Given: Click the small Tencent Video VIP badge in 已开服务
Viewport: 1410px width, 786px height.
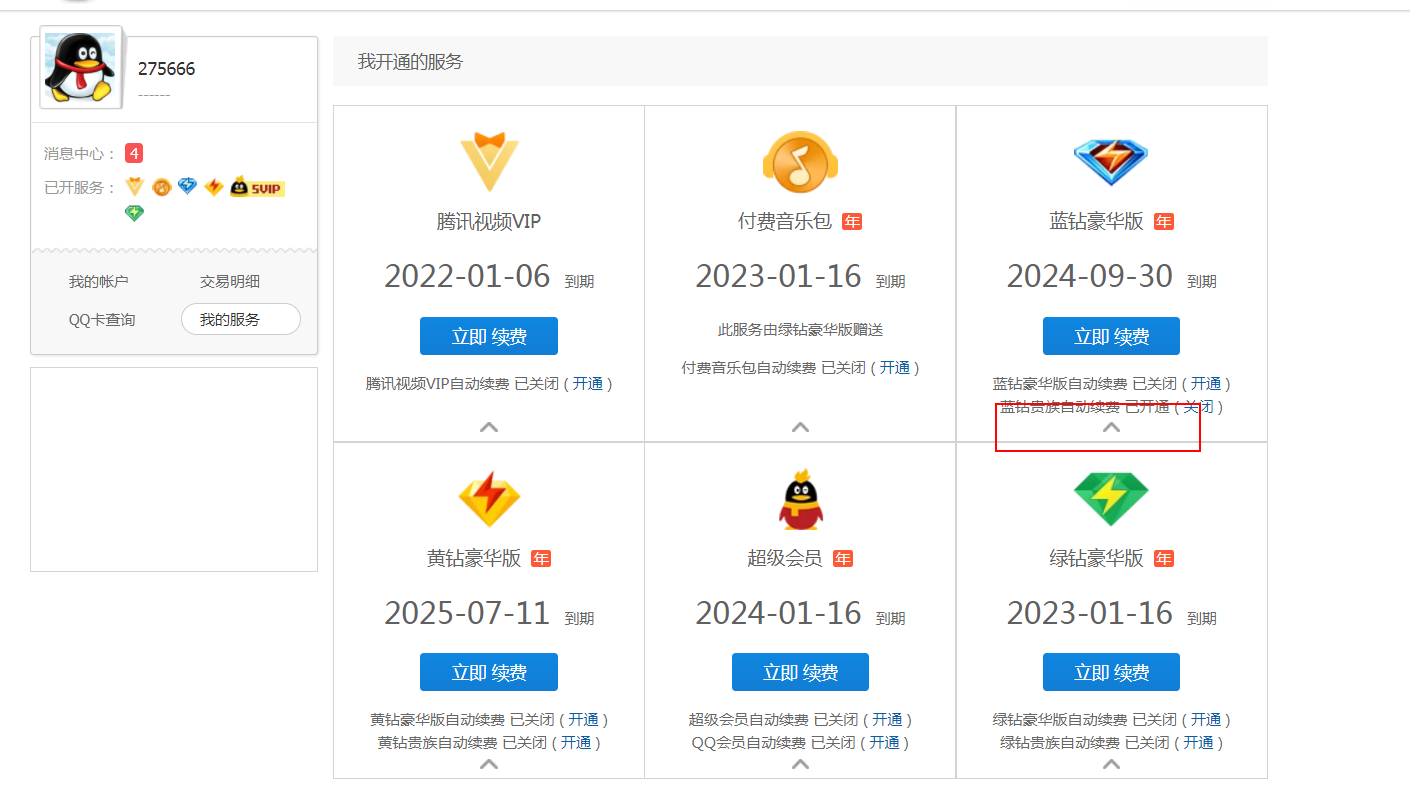Looking at the screenshot, I should pyautogui.click(x=135, y=187).
